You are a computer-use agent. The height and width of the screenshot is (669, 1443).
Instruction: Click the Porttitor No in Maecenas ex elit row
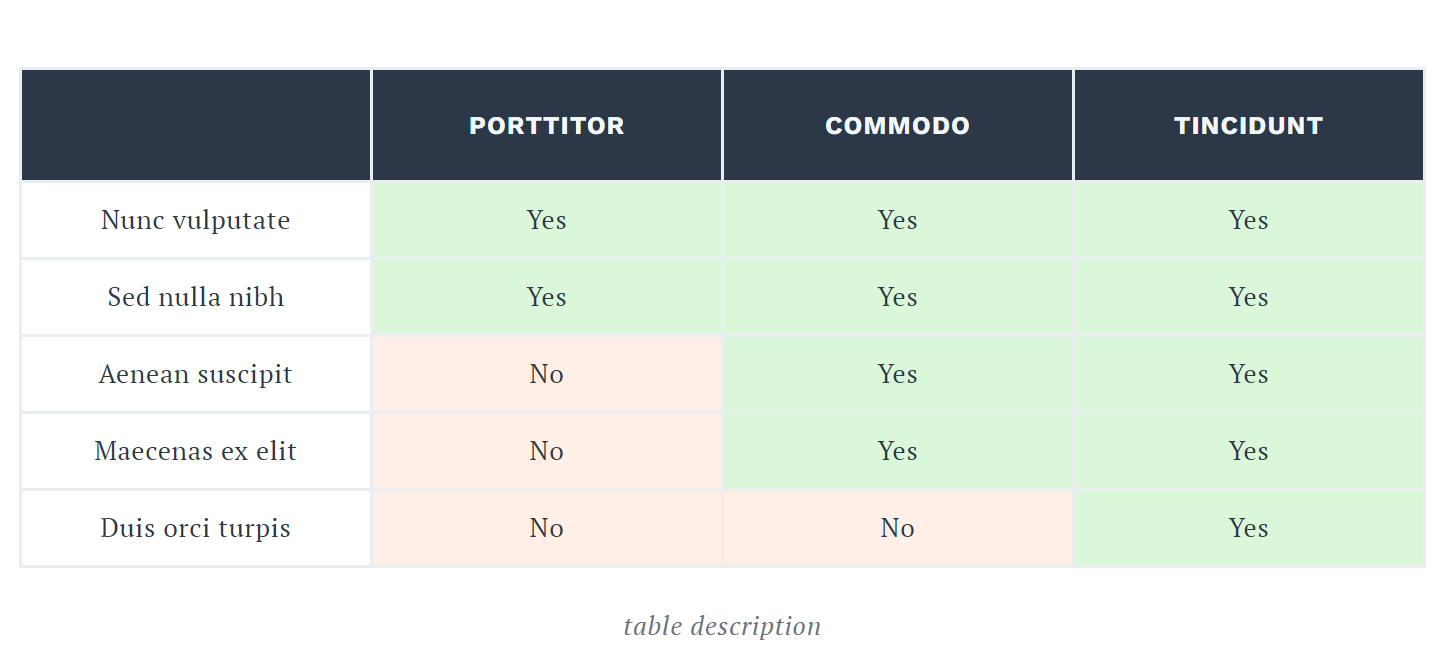pos(547,451)
